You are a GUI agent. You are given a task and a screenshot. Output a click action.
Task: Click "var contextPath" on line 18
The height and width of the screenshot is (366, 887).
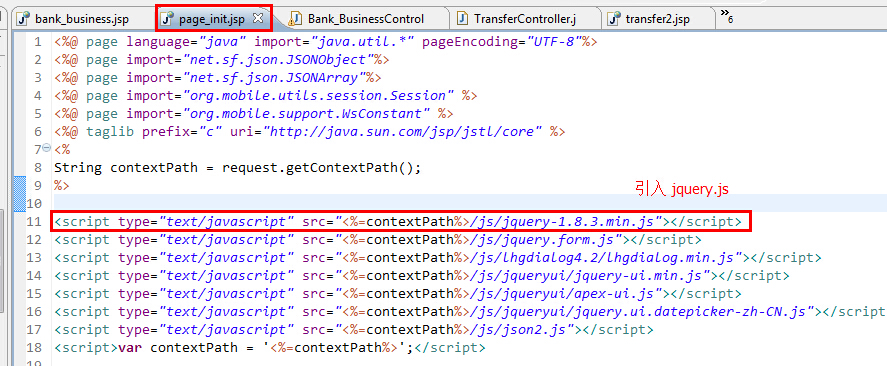(178, 348)
